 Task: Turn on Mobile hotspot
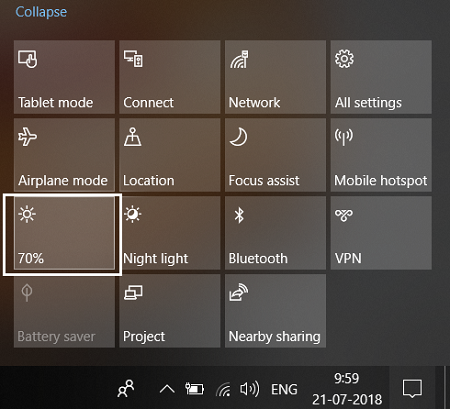[x=381, y=155]
